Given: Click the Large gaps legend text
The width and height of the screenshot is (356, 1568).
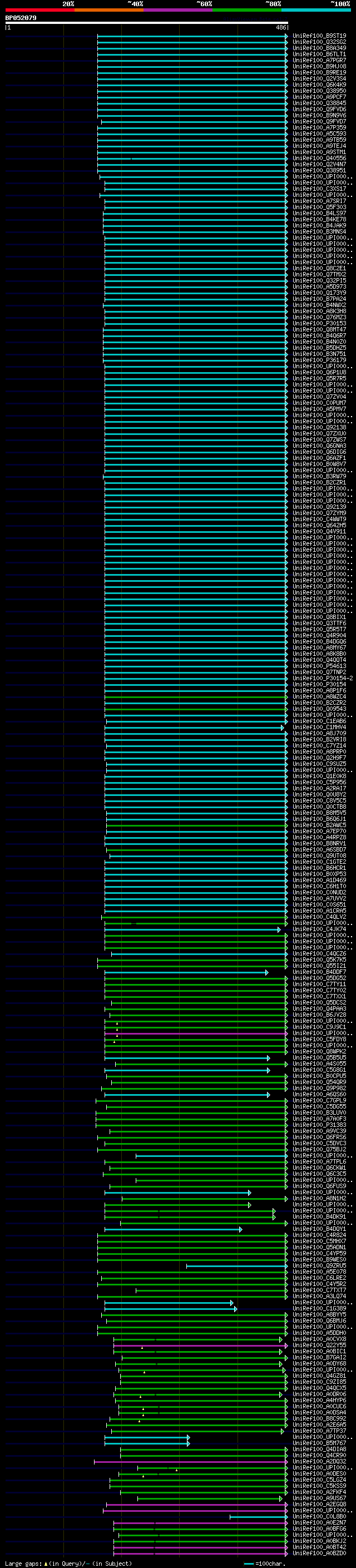Looking at the screenshot, I should point(68,1564).
